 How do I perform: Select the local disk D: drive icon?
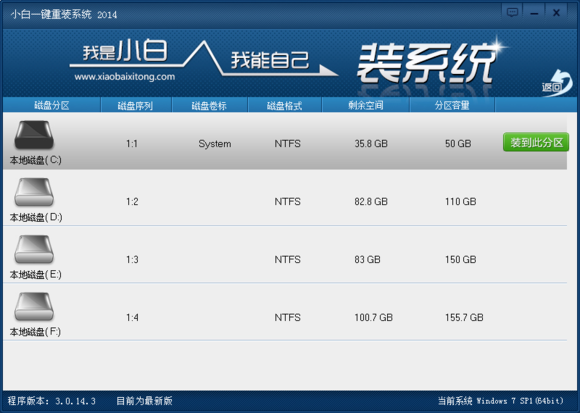[34, 192]
